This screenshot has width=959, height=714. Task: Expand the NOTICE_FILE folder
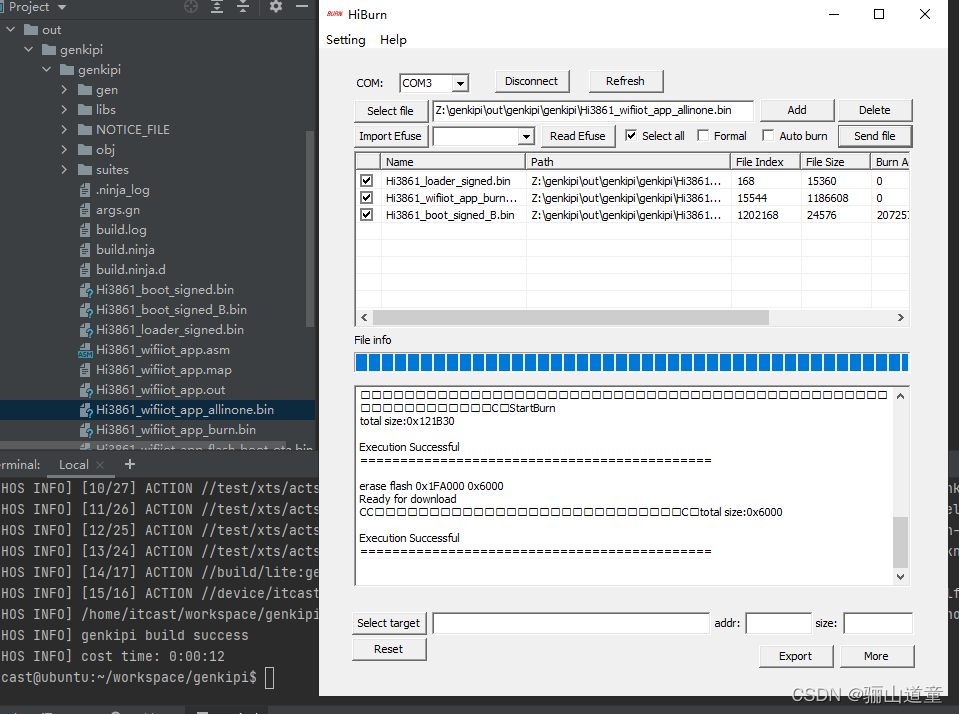[x=64, y=130]
